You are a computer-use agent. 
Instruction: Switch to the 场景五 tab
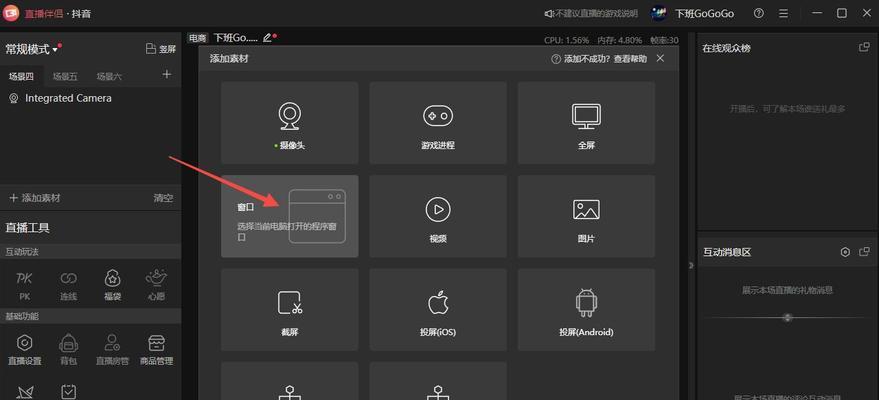(x=65, y=77)
